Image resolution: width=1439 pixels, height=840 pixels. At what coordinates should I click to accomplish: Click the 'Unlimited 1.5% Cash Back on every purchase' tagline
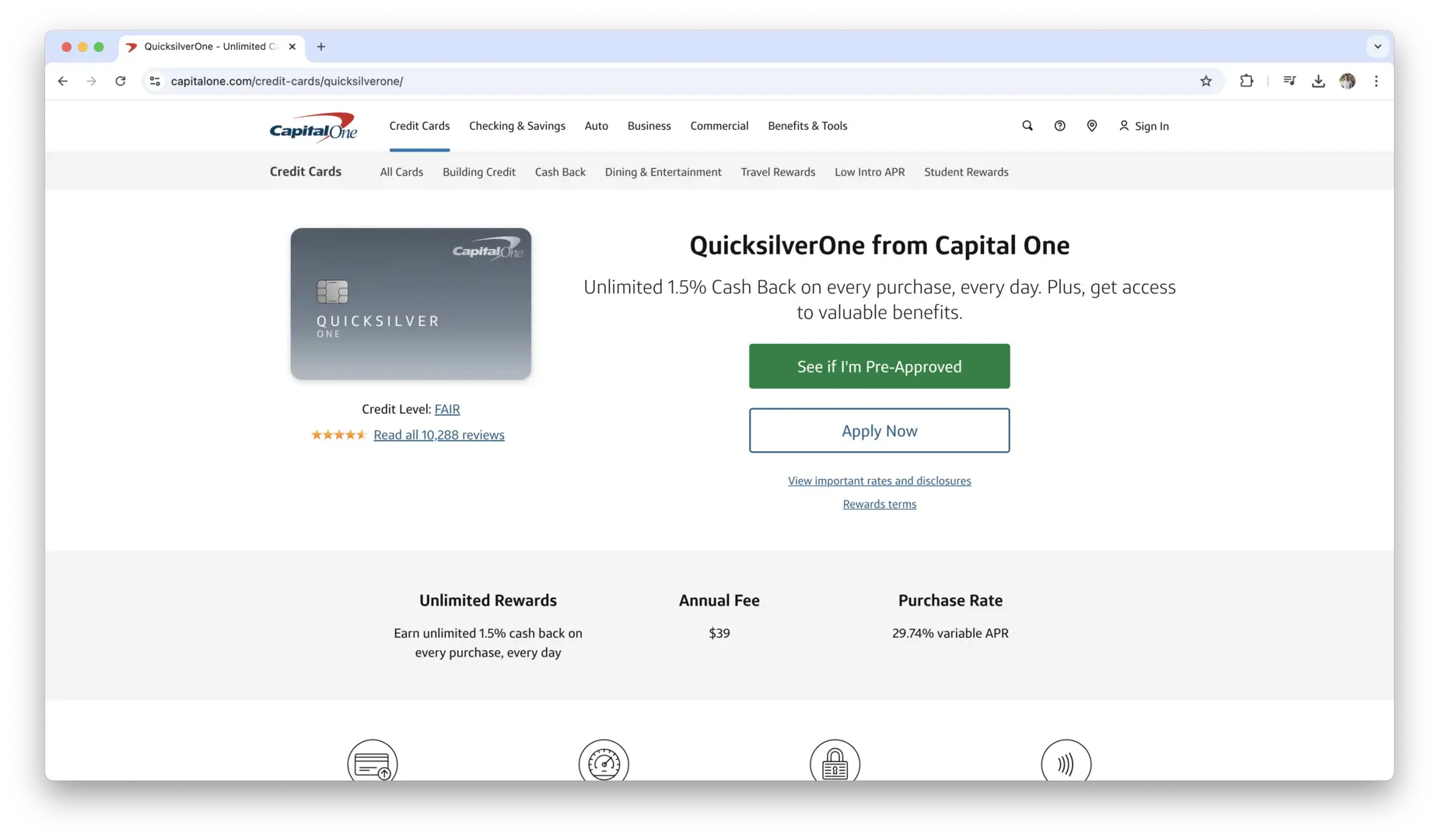point(880,299)
